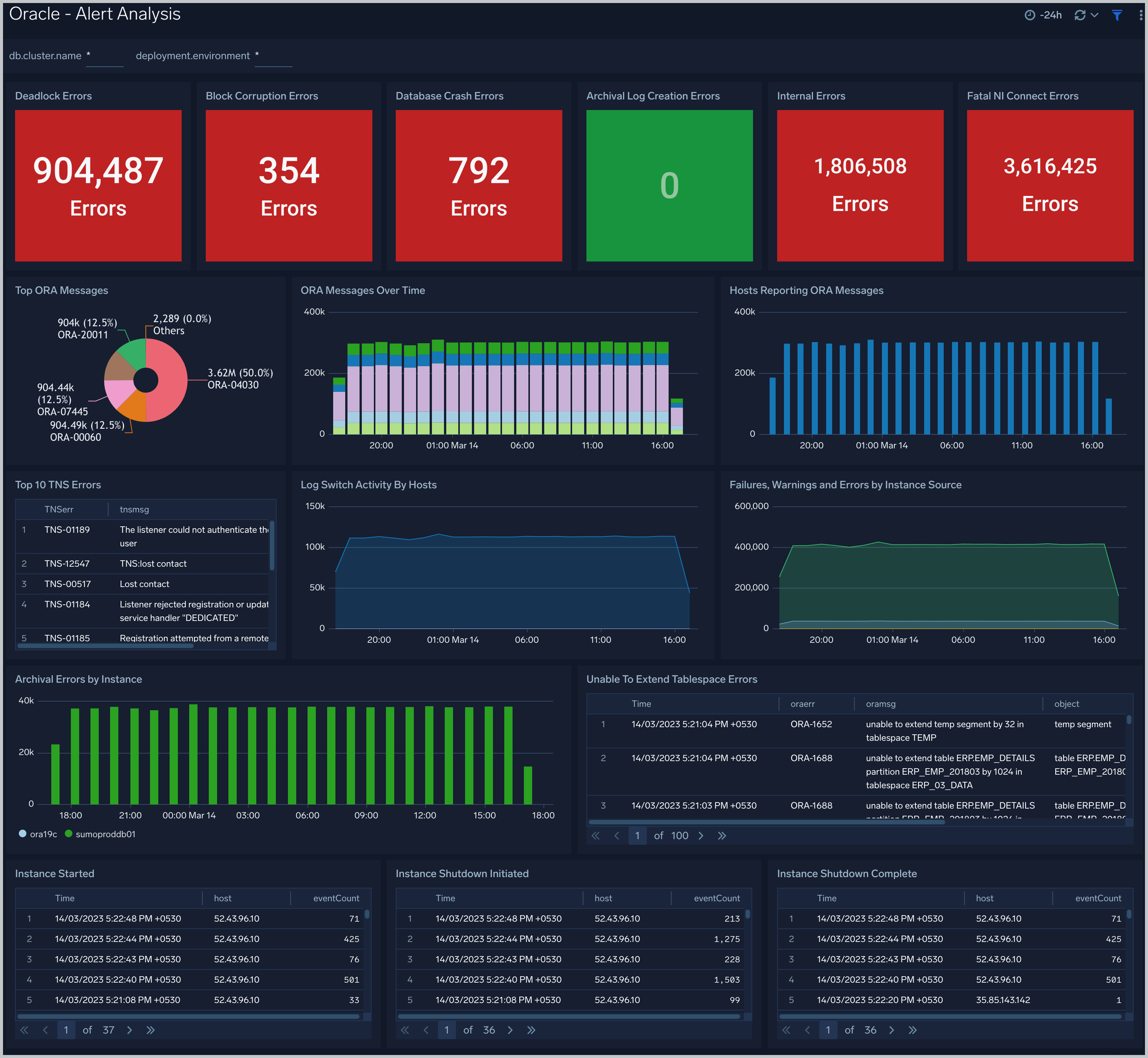The height and width of the screenshot is (1058, 1148).
Task: Open the Deadlock Errors 904,487 panel
Action: [98, 185]
